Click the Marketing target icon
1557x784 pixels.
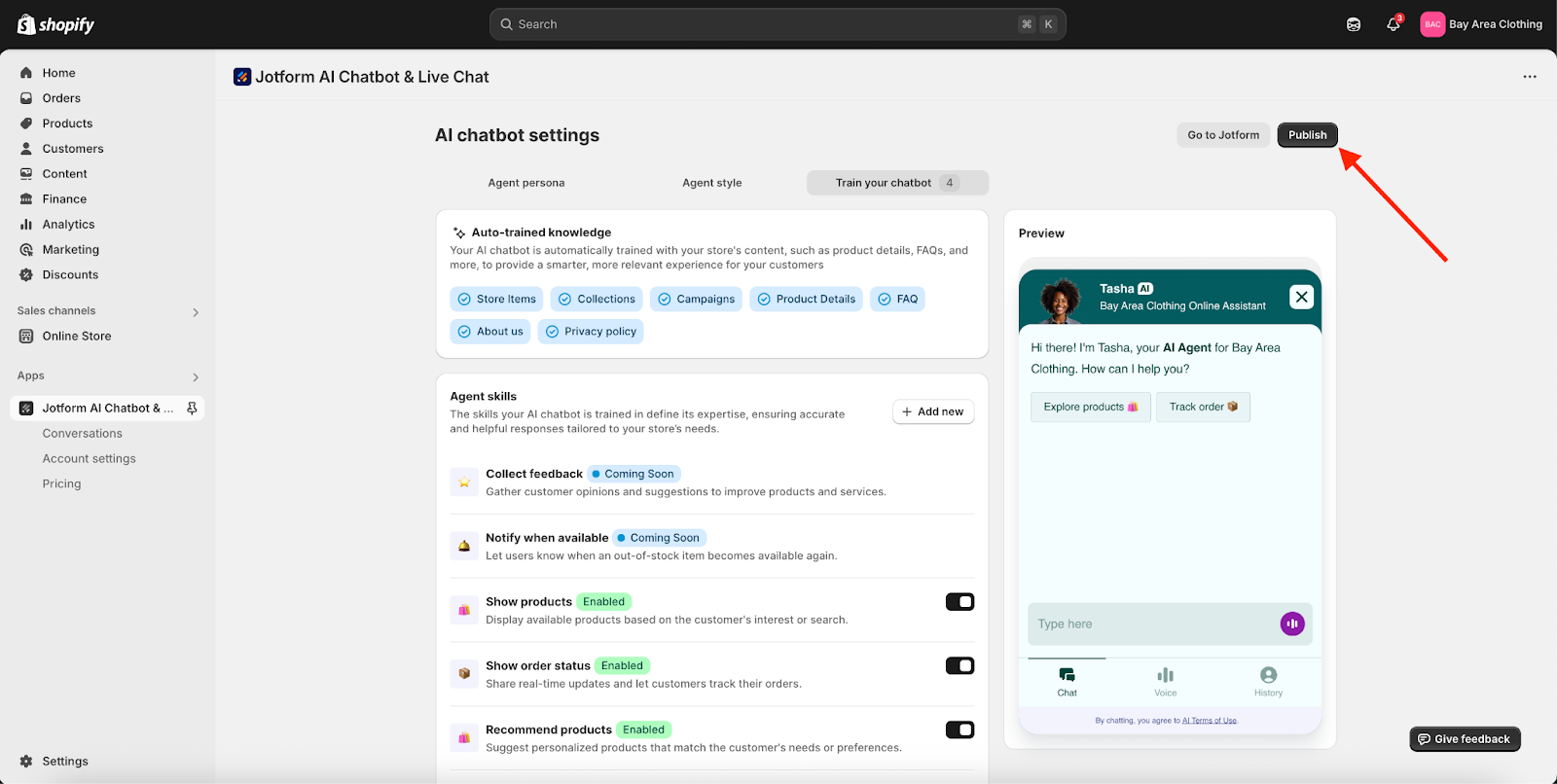click(26, 250)
